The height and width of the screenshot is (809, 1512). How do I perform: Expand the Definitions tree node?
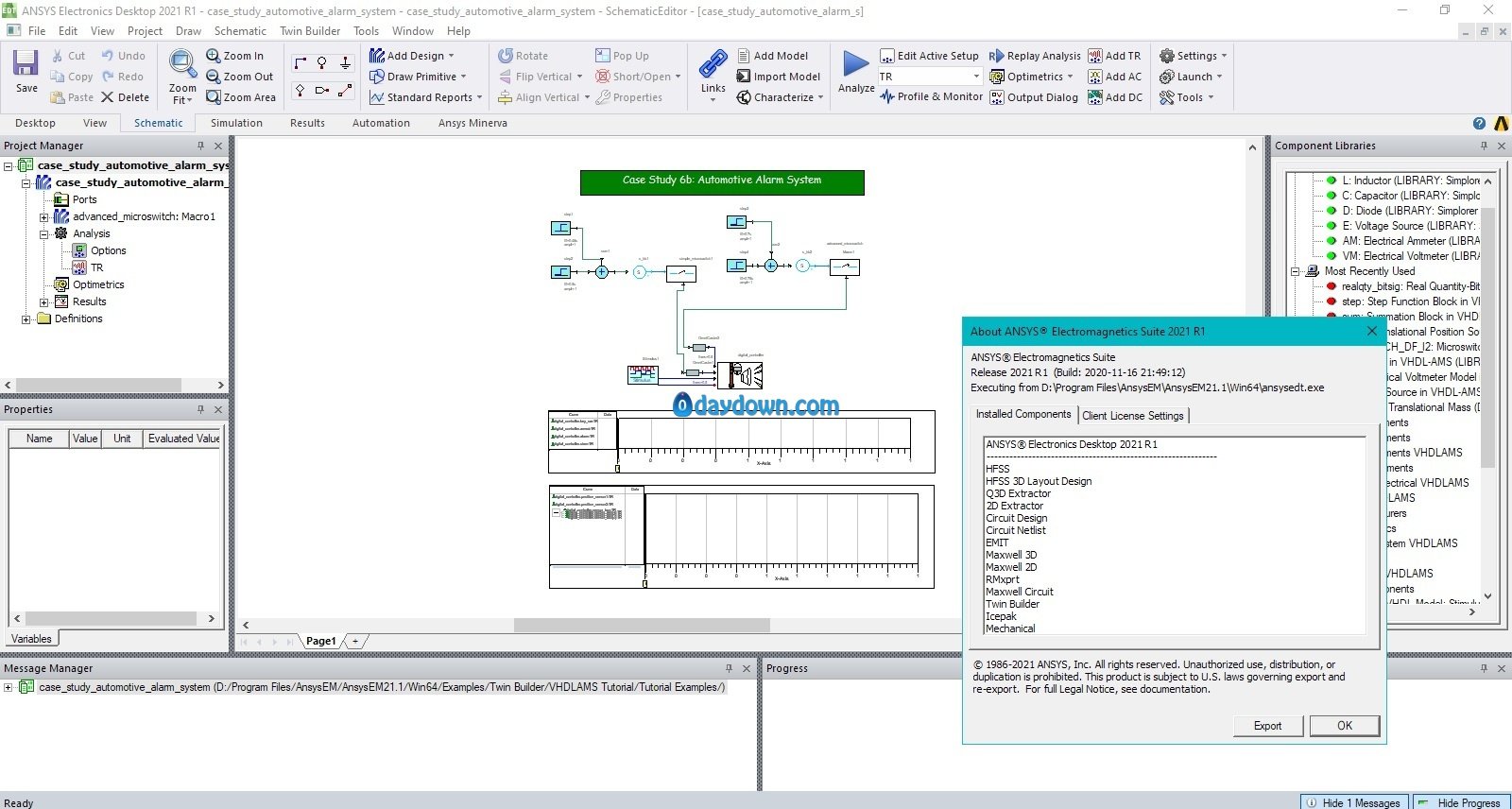pos(26,318)
